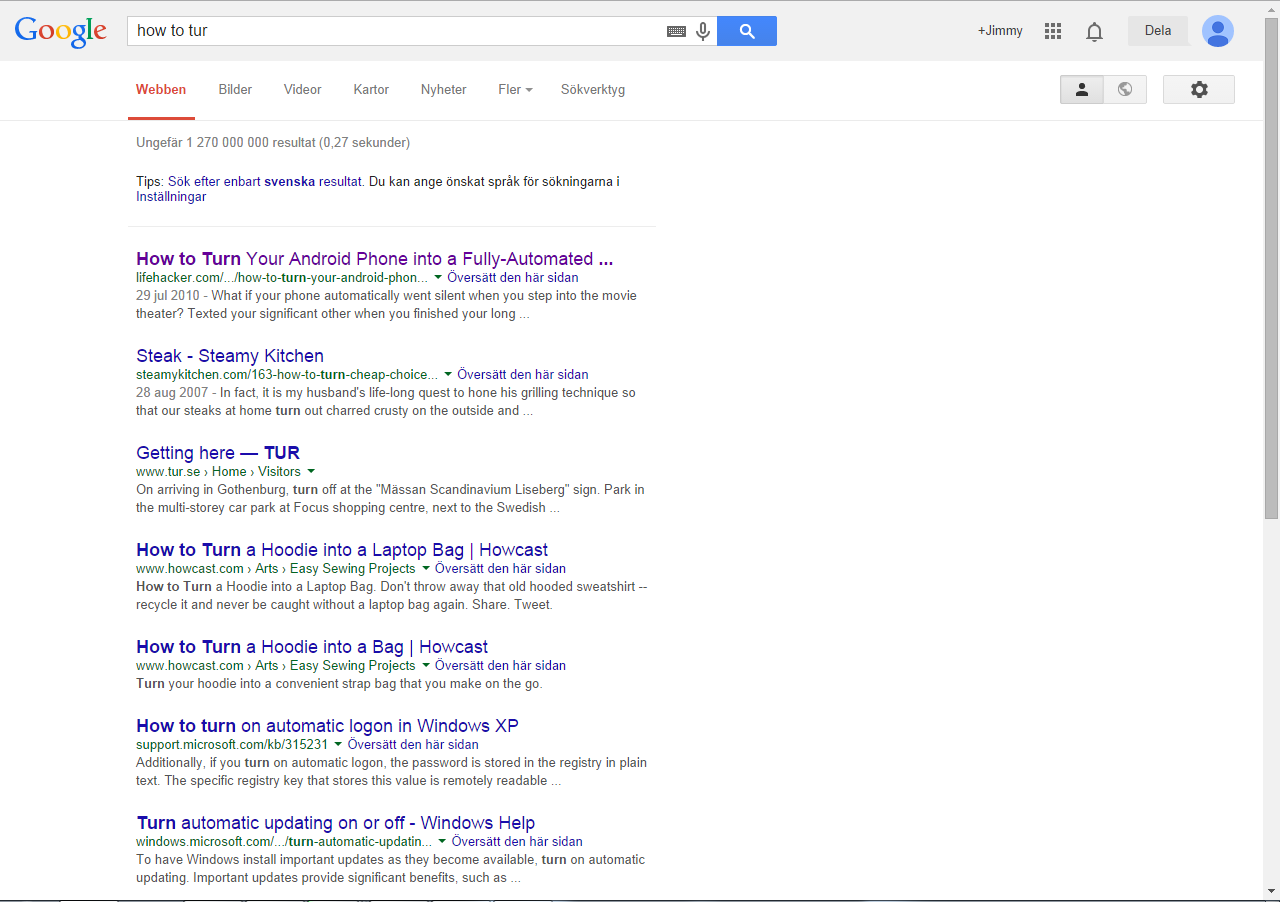Click the +Jimmy profile link
This screenshot has height=902, width=1280.
click(x=1000, y=31)
